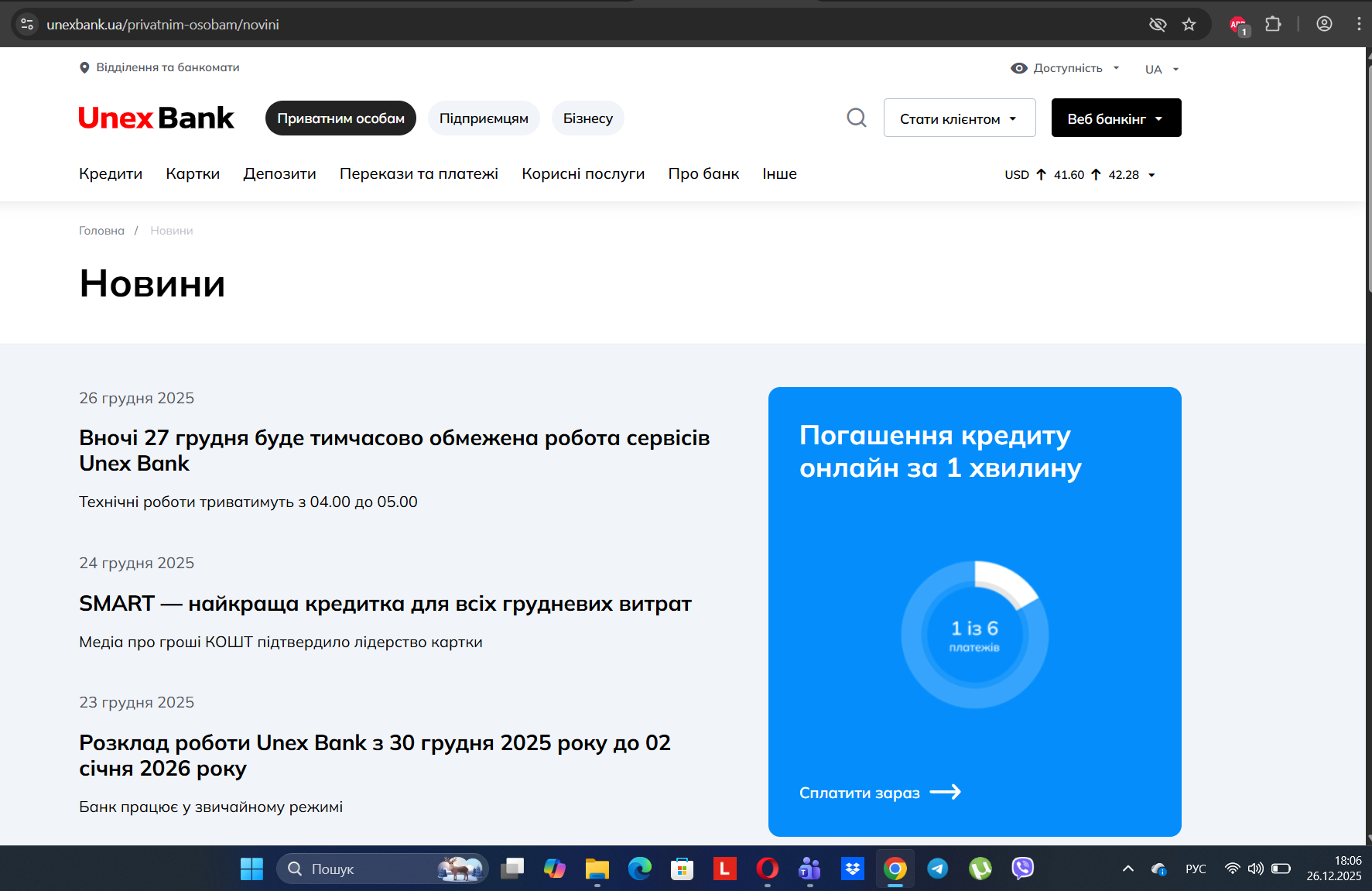Open Microsoft Teams from the taskbar
This screenshot has height=891, width=1372.
[x=809, y=869]
